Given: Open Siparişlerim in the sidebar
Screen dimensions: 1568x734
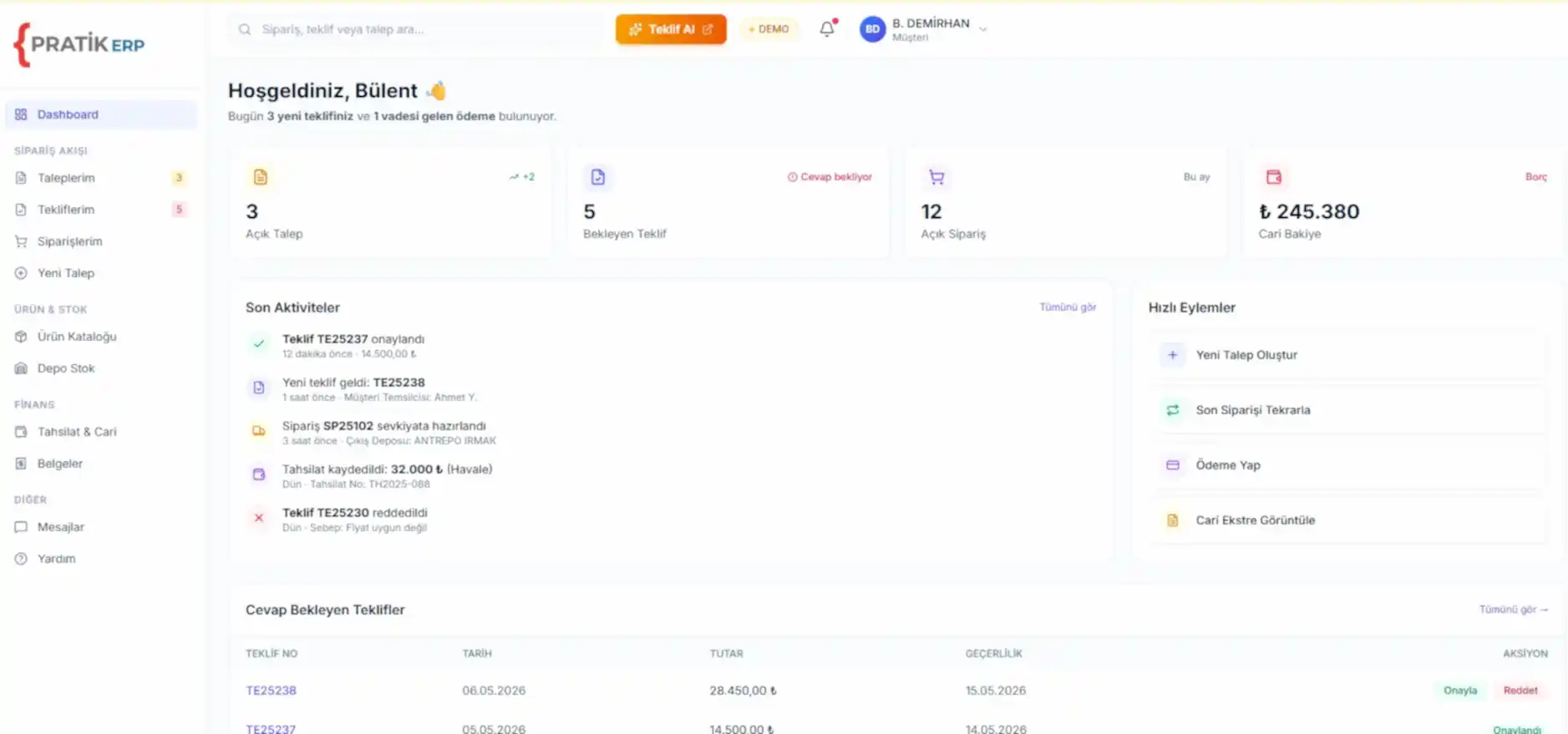Looking at the screenshot, I should 101,241.
